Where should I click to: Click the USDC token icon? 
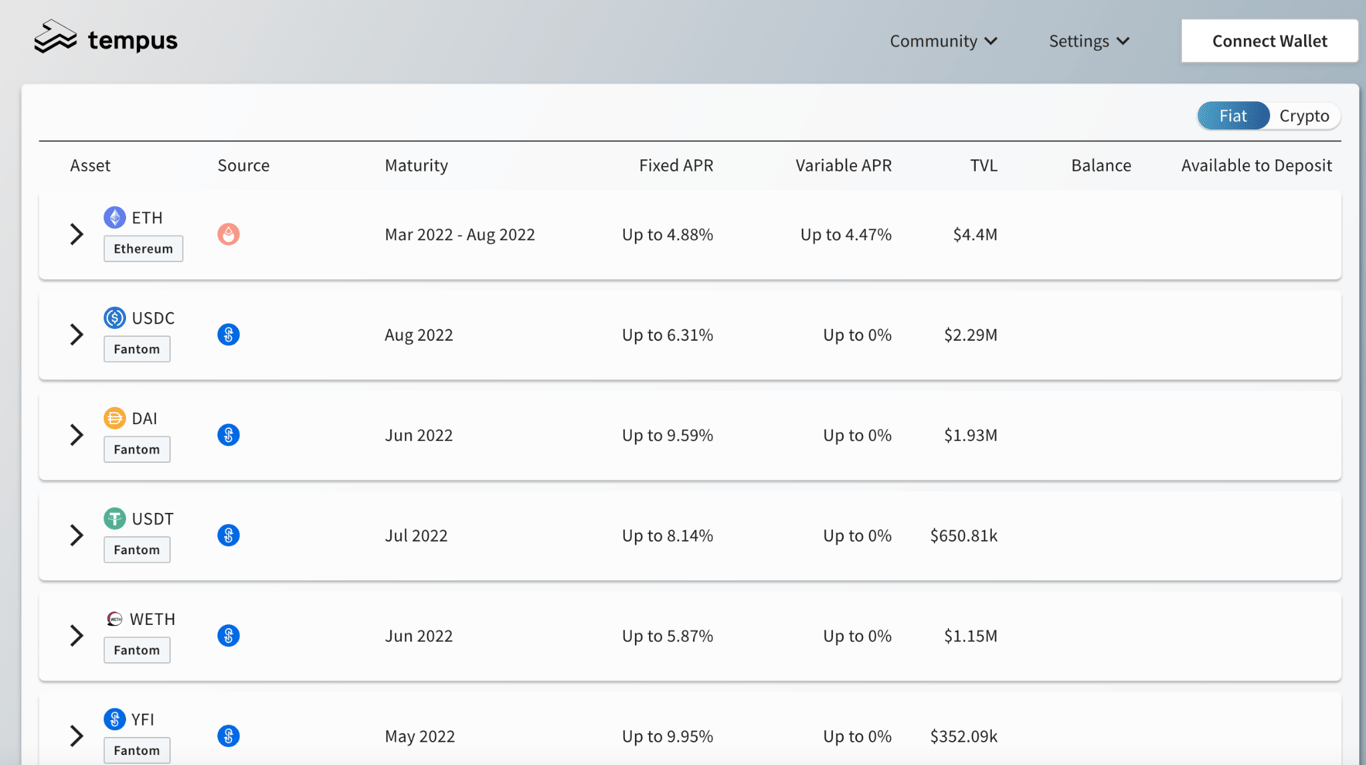[x=115, y=318]
